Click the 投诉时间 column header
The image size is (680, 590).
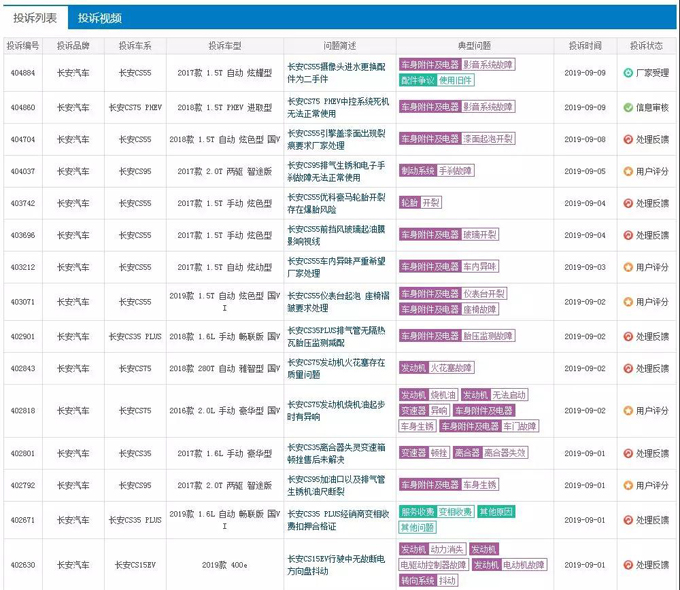pos(585,46)
